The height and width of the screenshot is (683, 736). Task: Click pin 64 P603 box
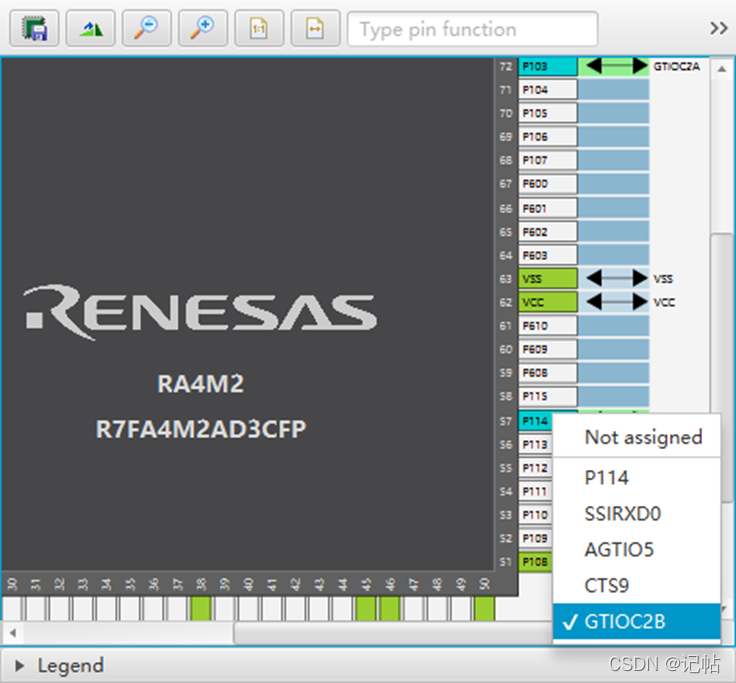[547, 255]
